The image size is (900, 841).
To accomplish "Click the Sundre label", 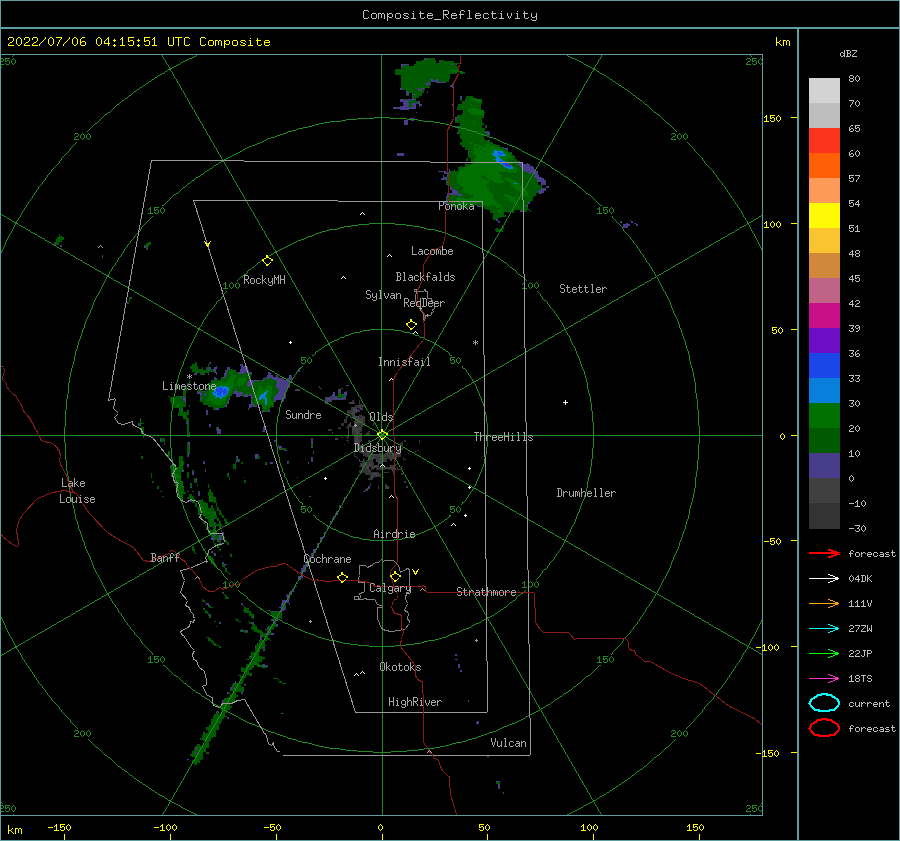I will [x=303, y=414].
